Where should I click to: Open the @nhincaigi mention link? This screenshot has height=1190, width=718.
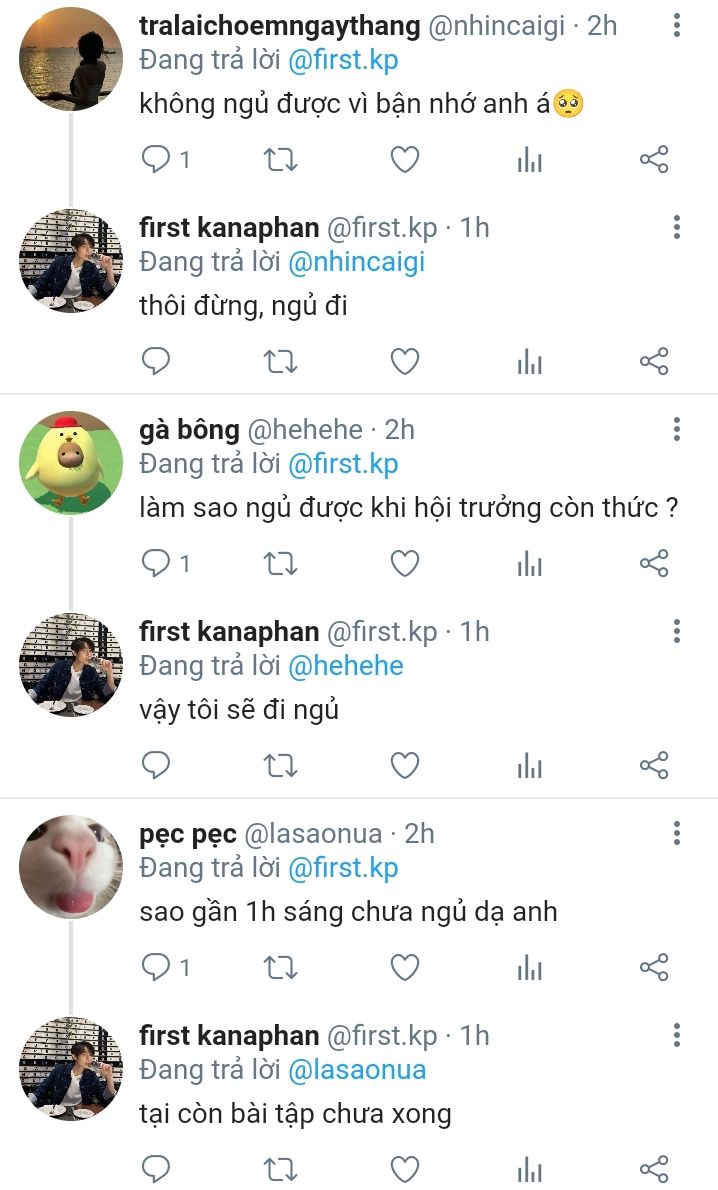click(x=356, y=262)
